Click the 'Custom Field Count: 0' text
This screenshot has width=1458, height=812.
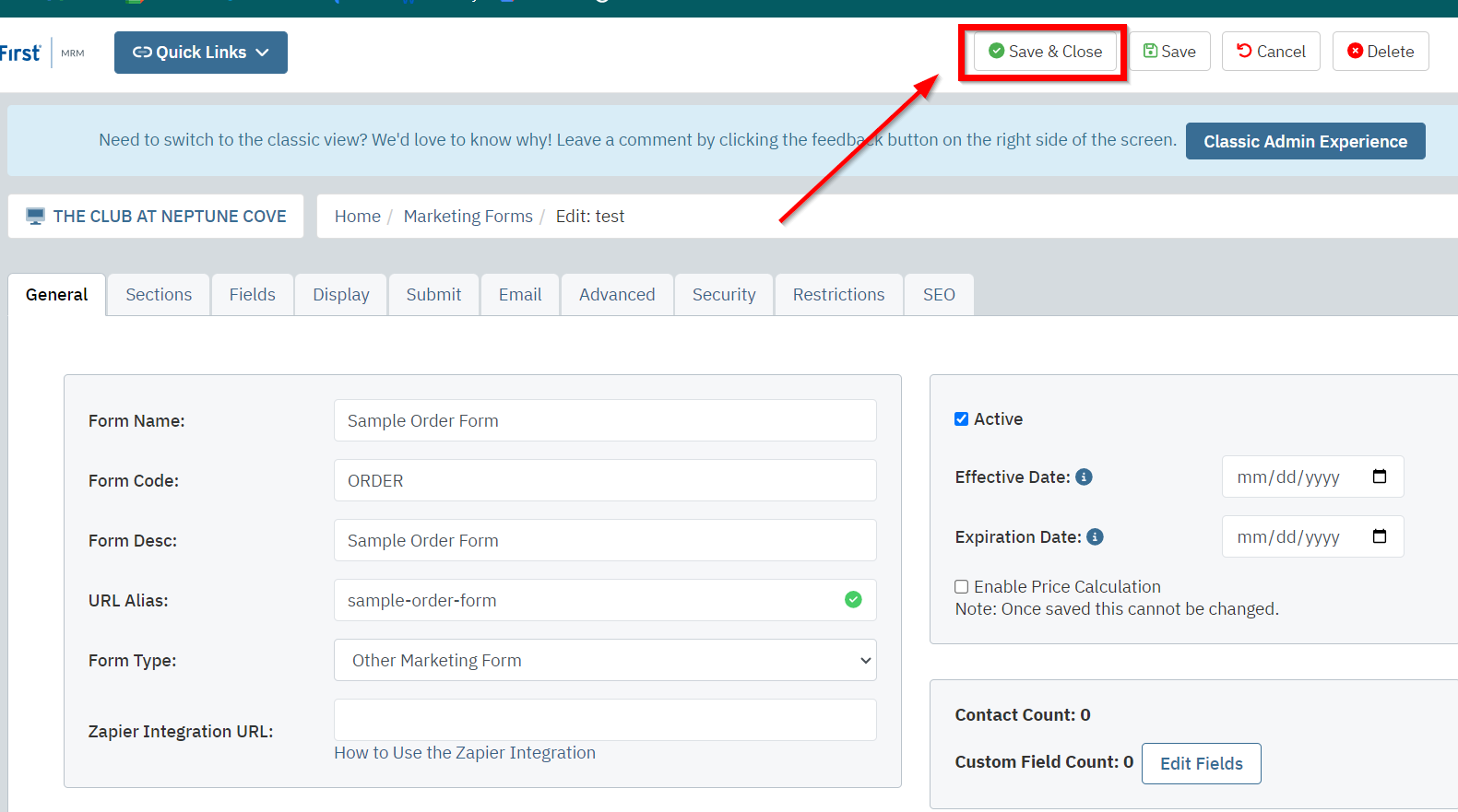[1044, 762]
